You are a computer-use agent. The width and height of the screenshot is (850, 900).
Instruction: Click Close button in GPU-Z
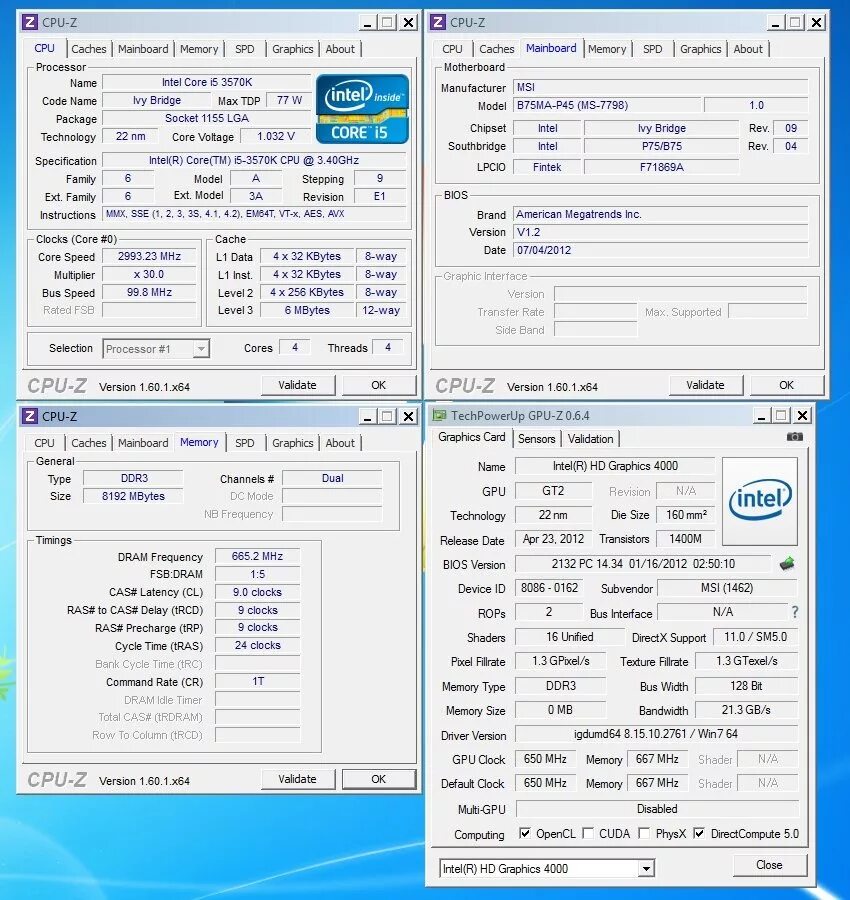tap(770, 865)
